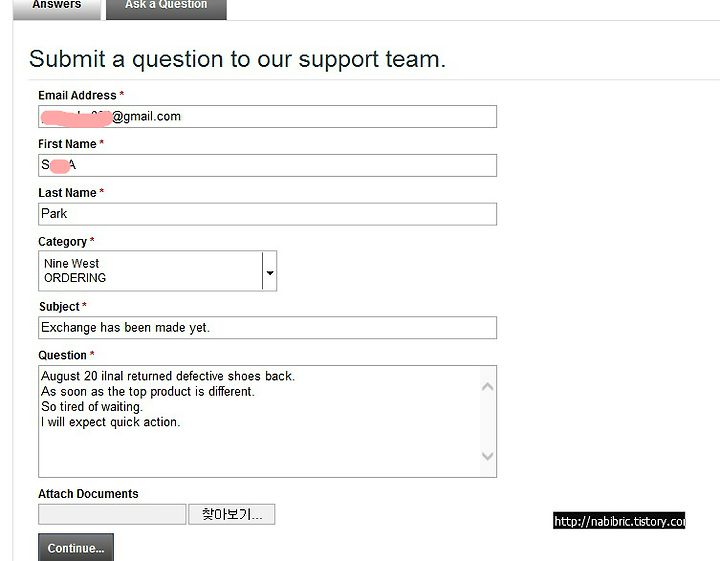Click inside the Question text area
Viewport: 720px width, 561px height.
pyautogui.click(x=259, y=421)
